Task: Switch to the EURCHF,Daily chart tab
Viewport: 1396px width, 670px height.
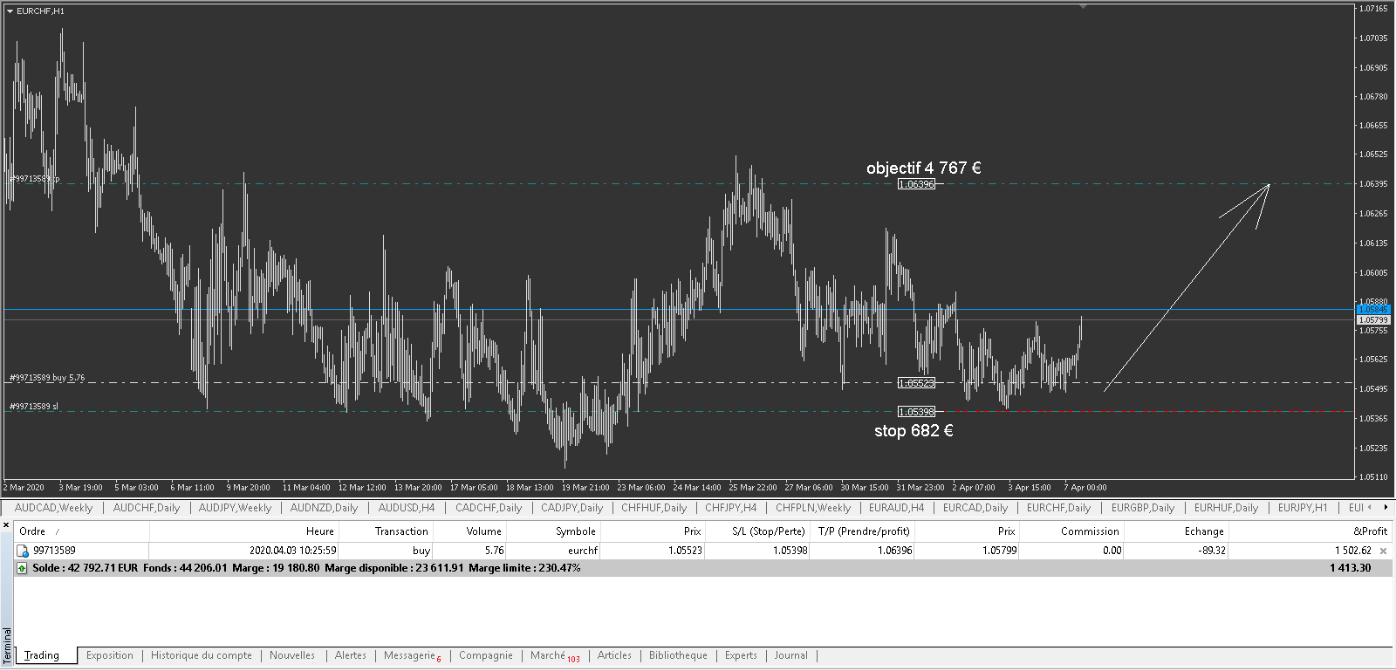Action: tap(1058, 508)
